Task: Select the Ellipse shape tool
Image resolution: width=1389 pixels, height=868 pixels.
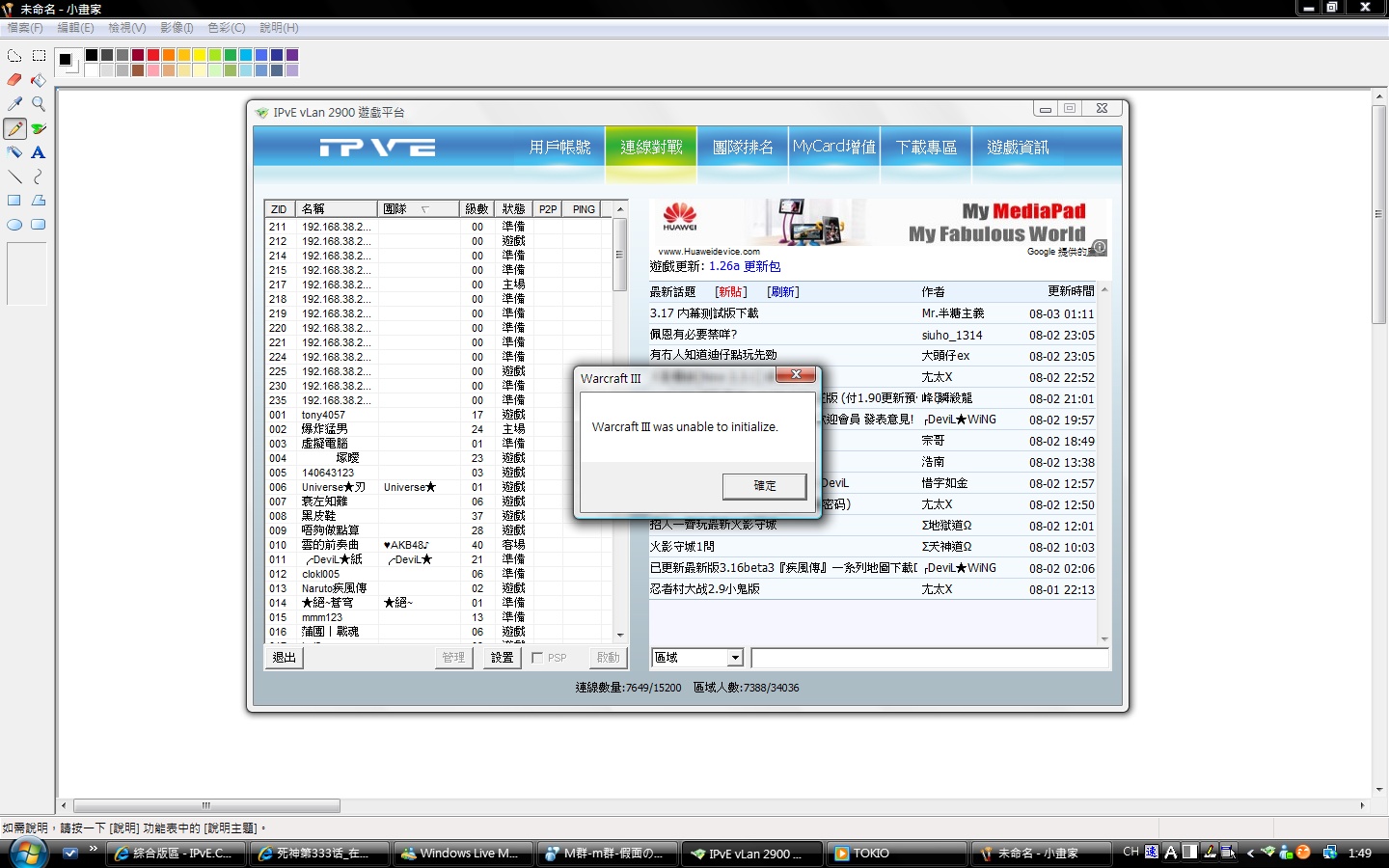Action: pos(14,225)
